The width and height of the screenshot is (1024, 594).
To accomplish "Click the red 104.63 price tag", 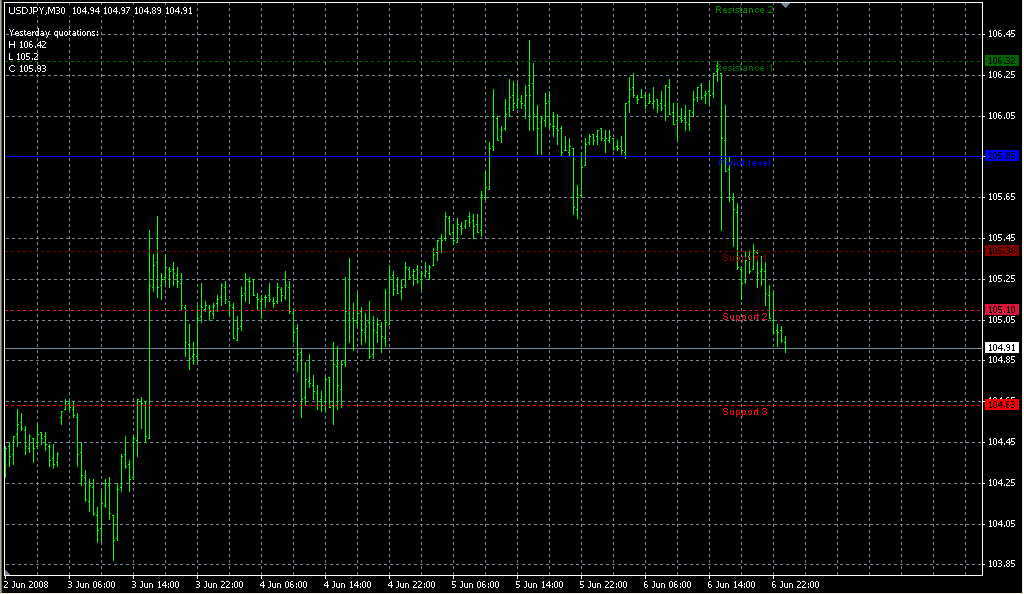I will pos(1001,404).
